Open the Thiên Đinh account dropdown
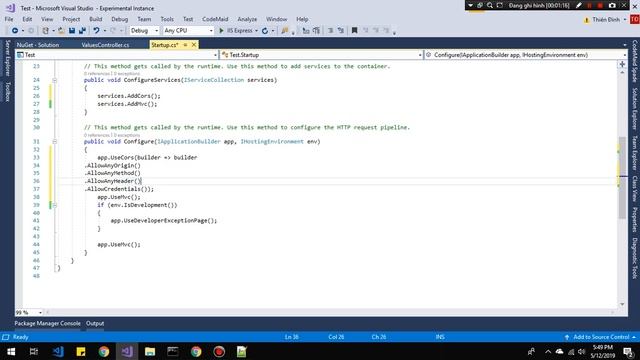The width and height of the screenshot is (640, 360). click(x=609, y=20)
